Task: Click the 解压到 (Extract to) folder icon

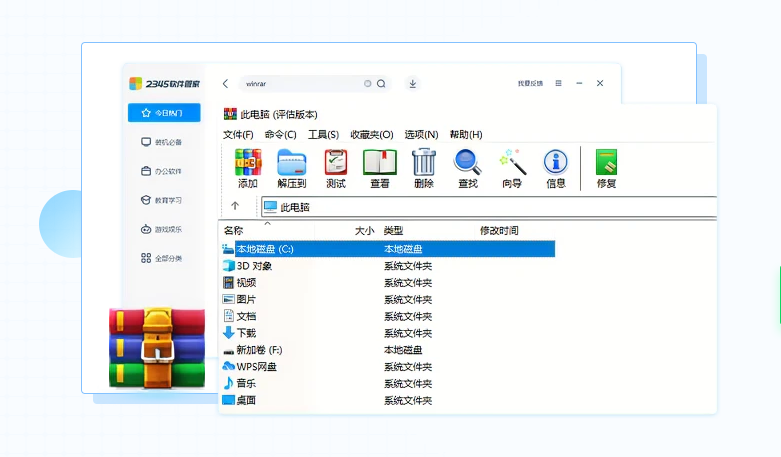Action: coord(291,162)
